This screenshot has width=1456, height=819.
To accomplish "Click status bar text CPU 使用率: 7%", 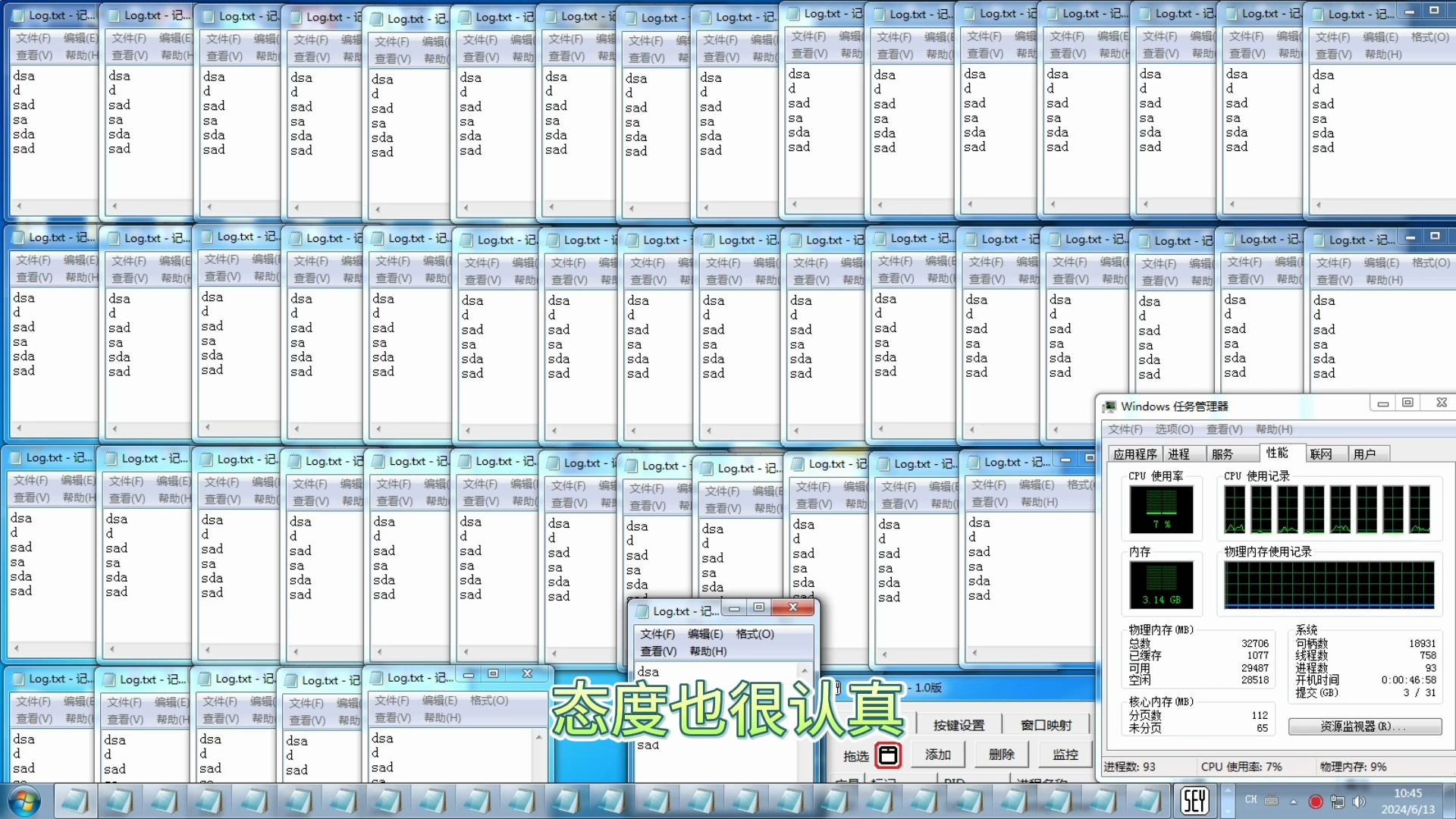I will tap(1241, 767).
